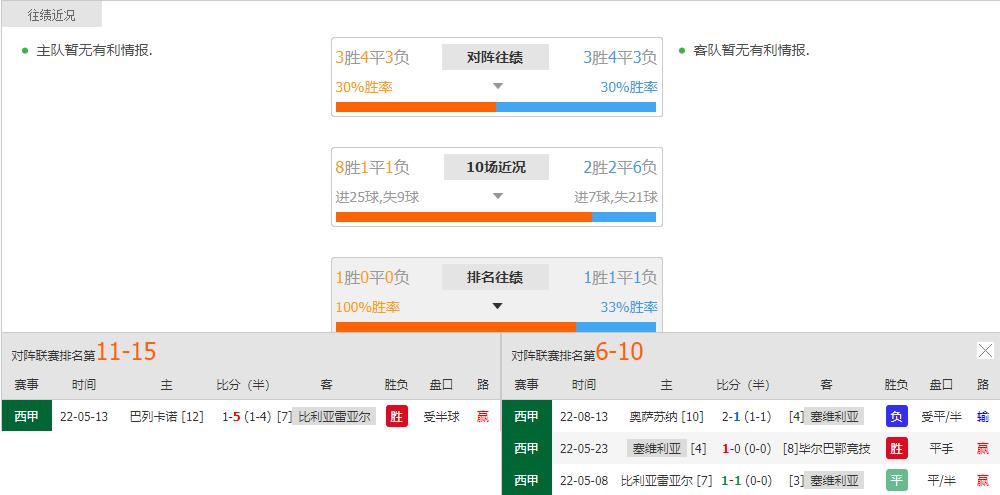Click the 对阵往绩 button

(x=496, y=57)
